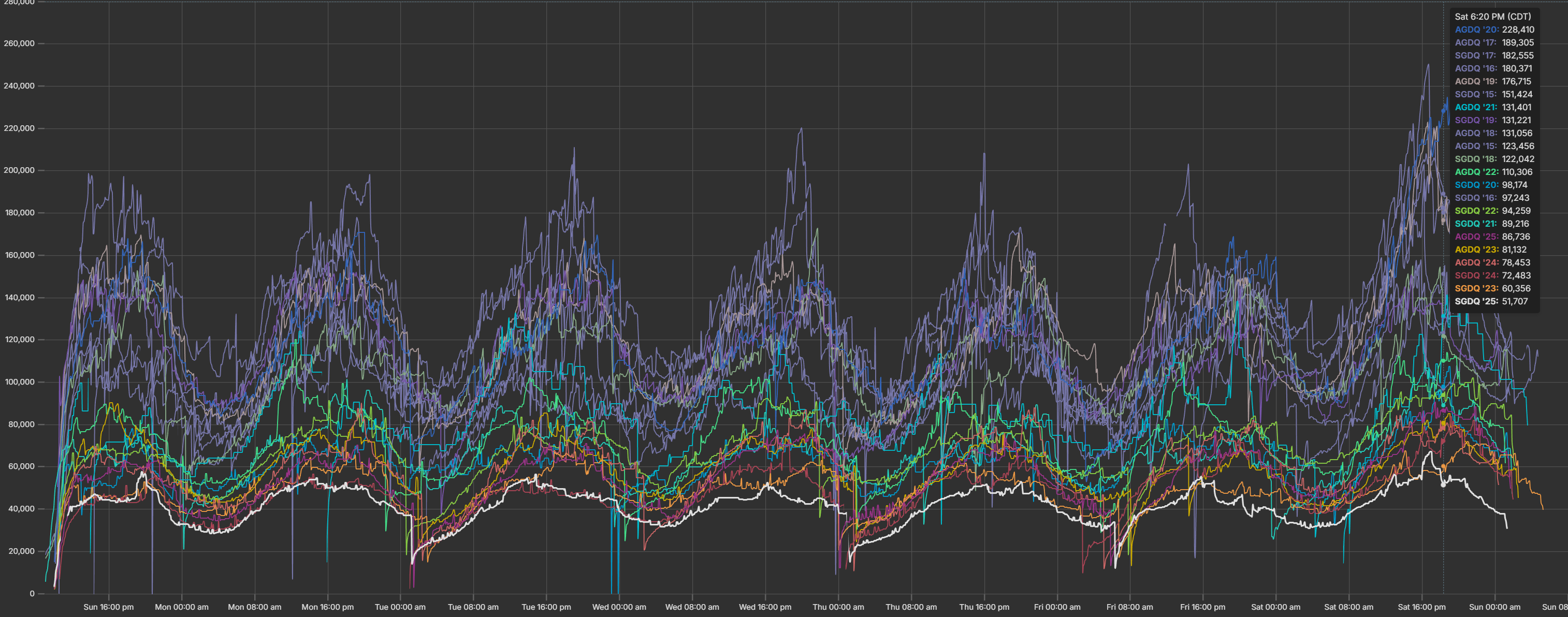The image size is (1568, 617).
Task: Click the Mon 08:00 am axis label
Action: tap(254, 607)
